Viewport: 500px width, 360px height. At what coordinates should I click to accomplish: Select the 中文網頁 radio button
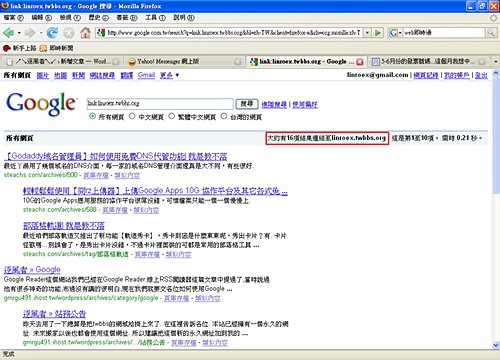tap(132, 116)
